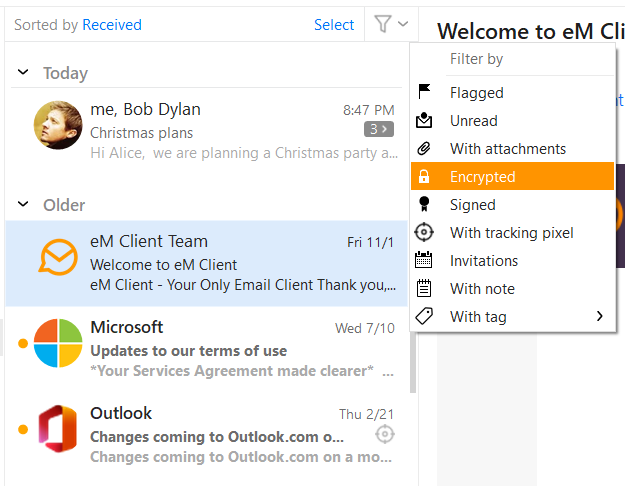The height and width of the screenshot is (486, 625).
Task: Click the Fri 11/1 date
Action: click(370, 242)
